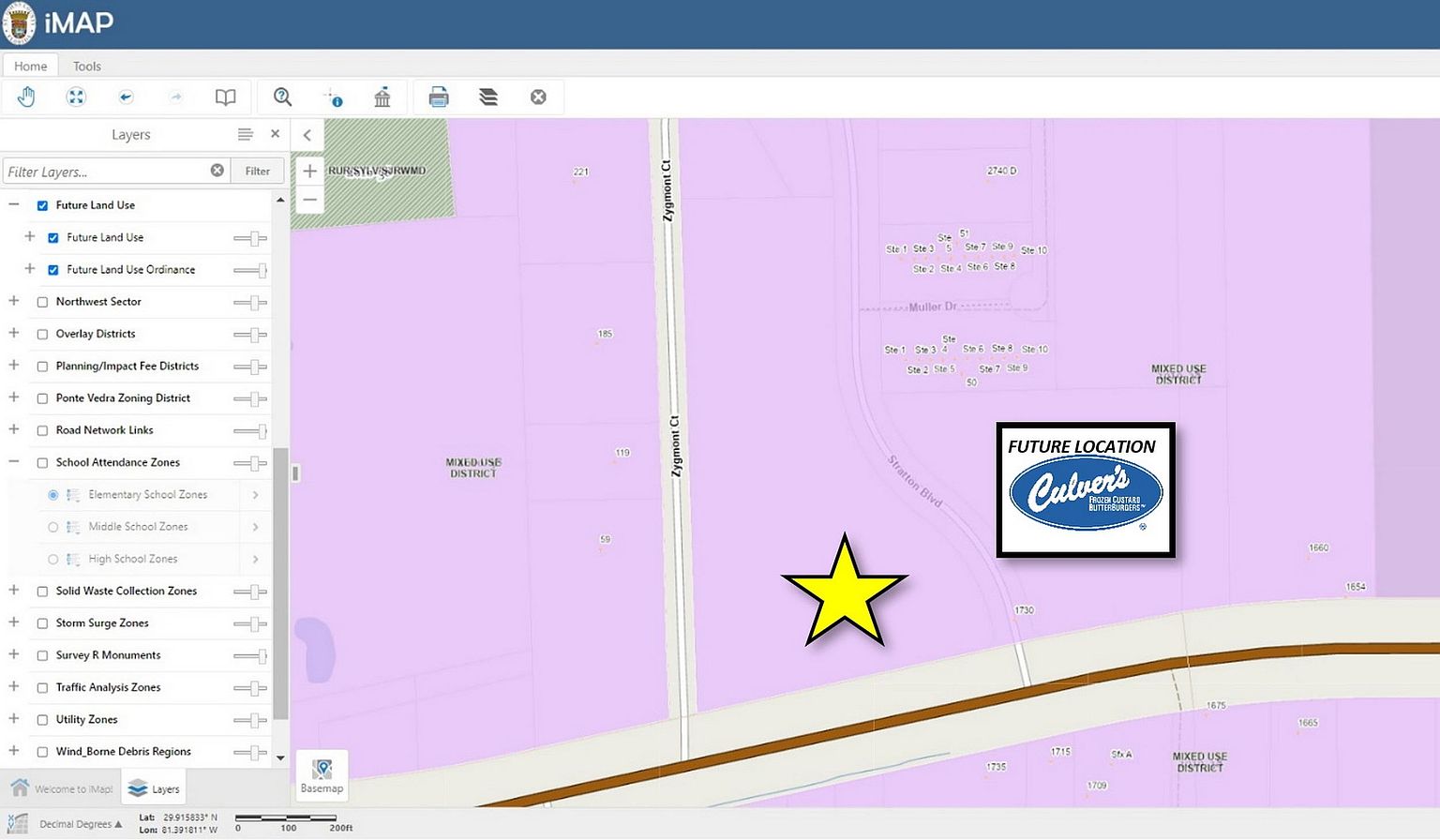Expand the Utility Zones layer
The image size is (1440, 840).
click(x=13, y=718)
